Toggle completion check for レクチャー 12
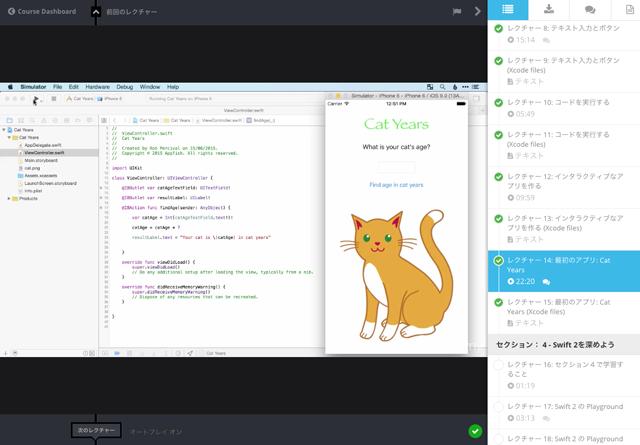The height and width of the screenshot is (445, 640). click(x=498, y=177)
